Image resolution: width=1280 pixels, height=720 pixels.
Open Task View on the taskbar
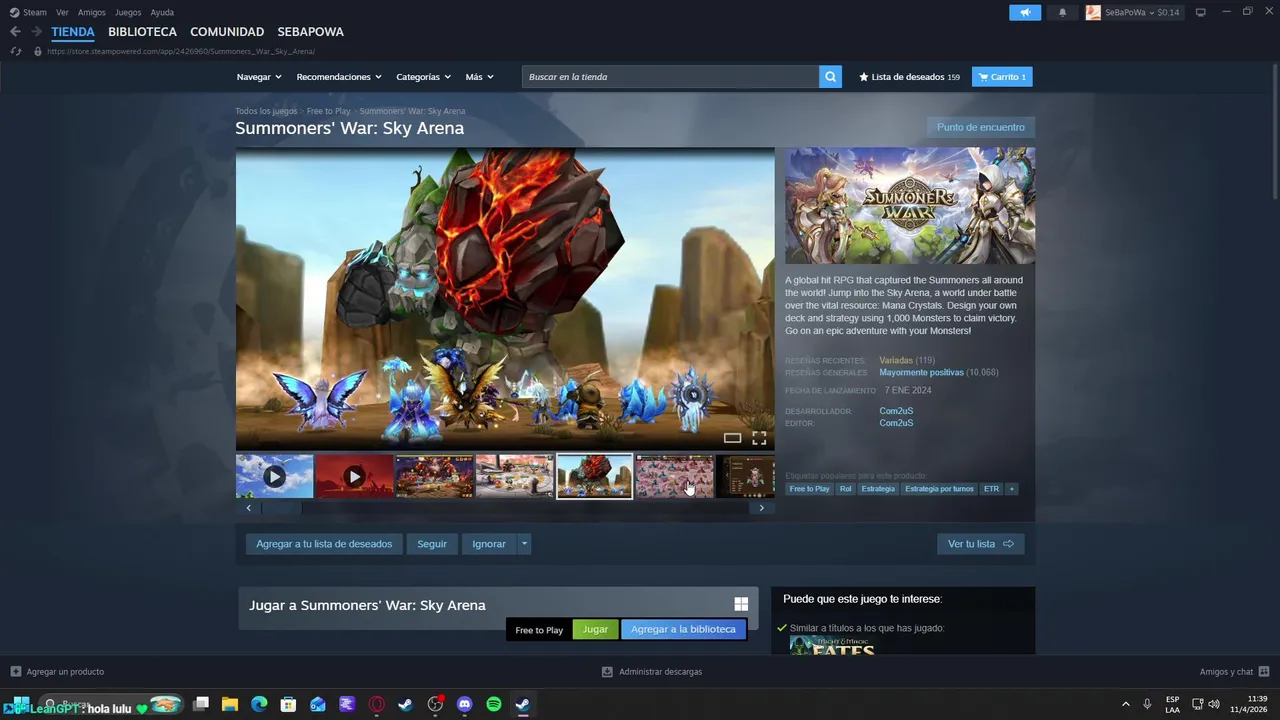click(201, 704)
